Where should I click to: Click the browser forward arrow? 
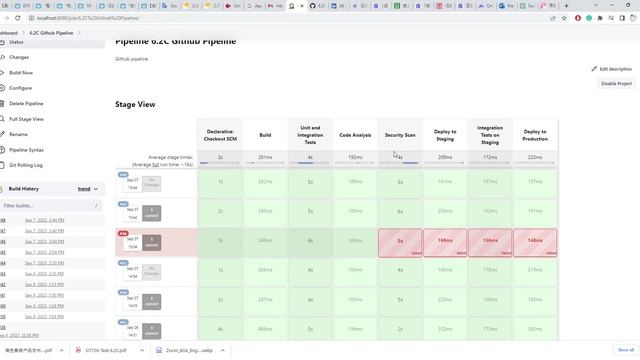coord(6,18)
